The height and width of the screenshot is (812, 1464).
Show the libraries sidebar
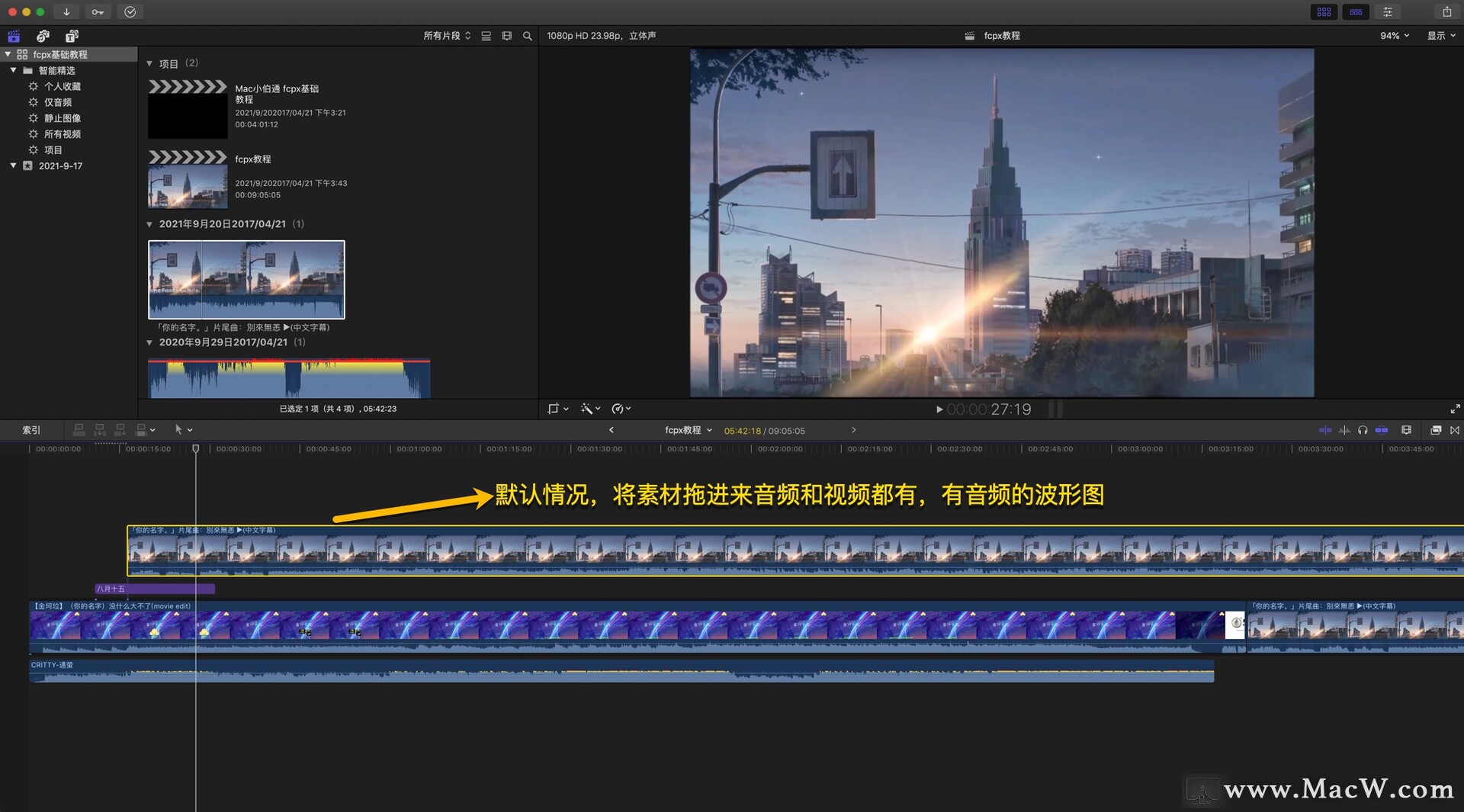(x=14, y=36)
